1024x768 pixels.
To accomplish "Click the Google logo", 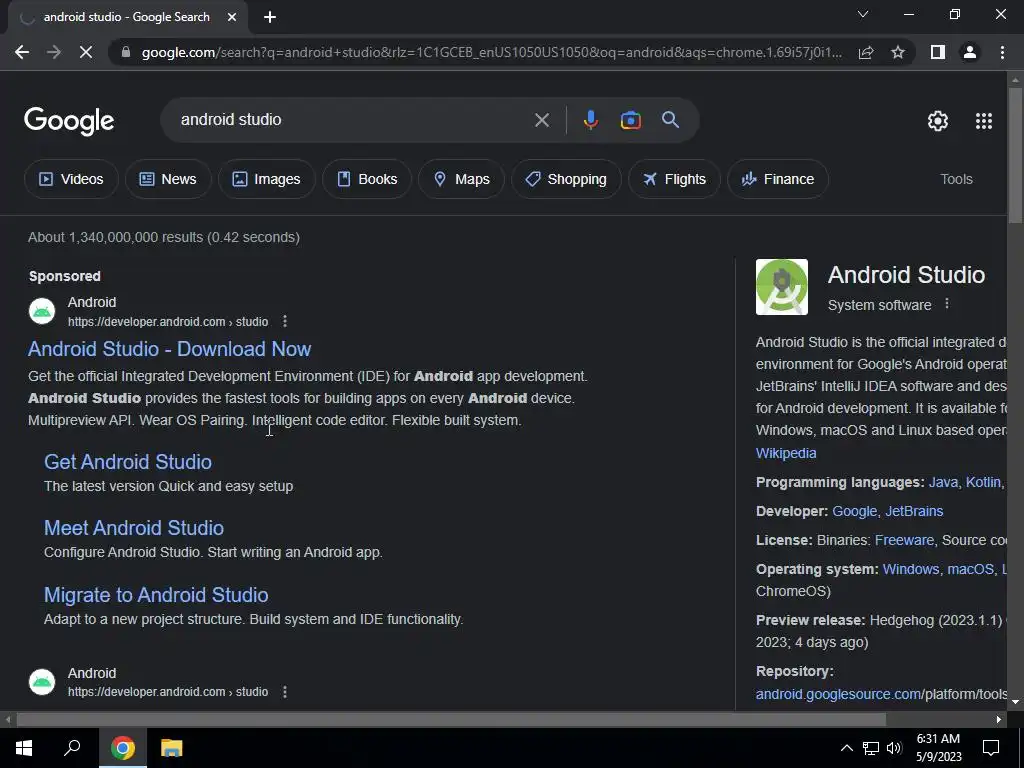I will point(69,121).
